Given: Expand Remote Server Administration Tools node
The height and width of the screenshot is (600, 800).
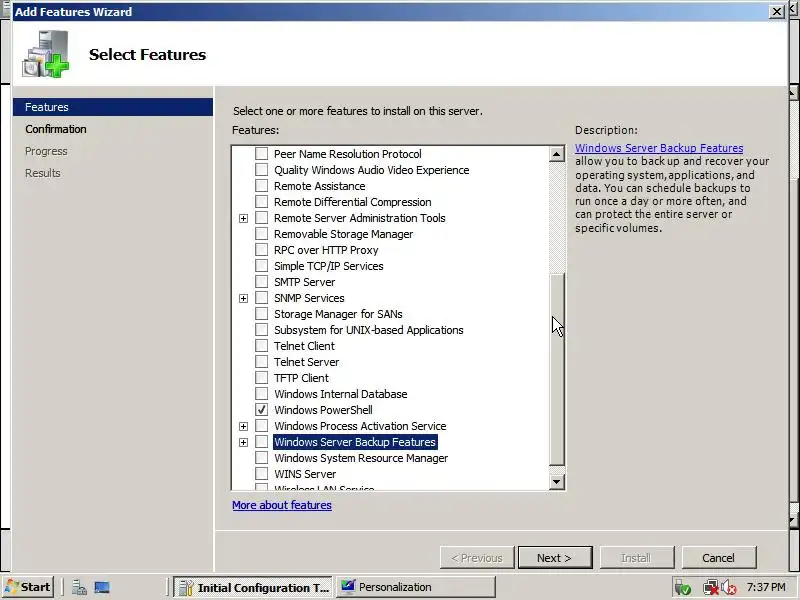Looking at the screenshot, I should coord(243,218).
